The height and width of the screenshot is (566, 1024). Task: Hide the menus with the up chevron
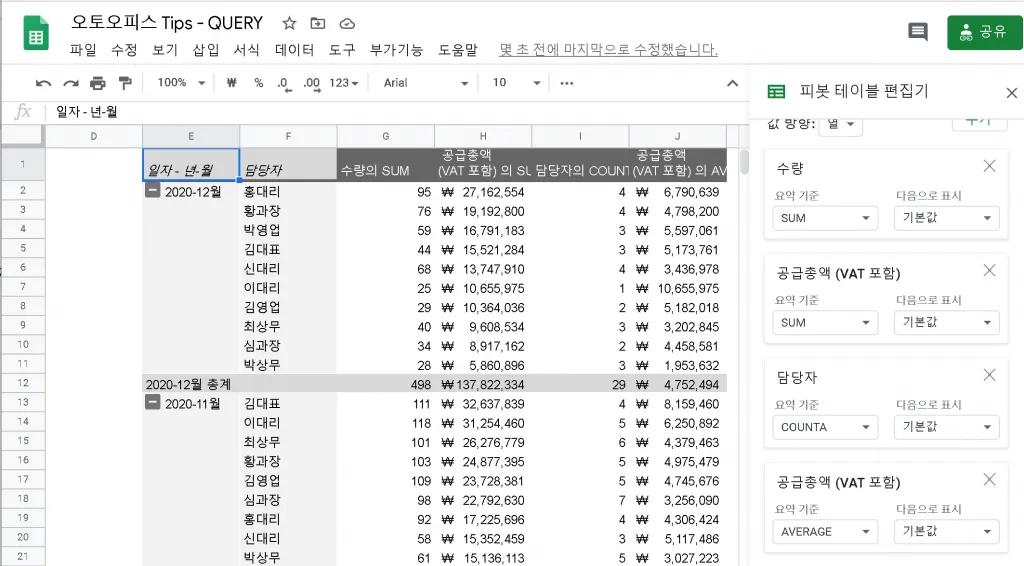732,84
